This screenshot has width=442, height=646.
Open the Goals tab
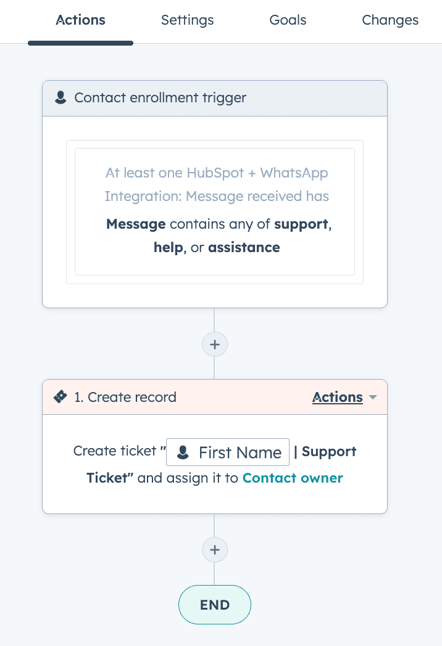(288, 20)
